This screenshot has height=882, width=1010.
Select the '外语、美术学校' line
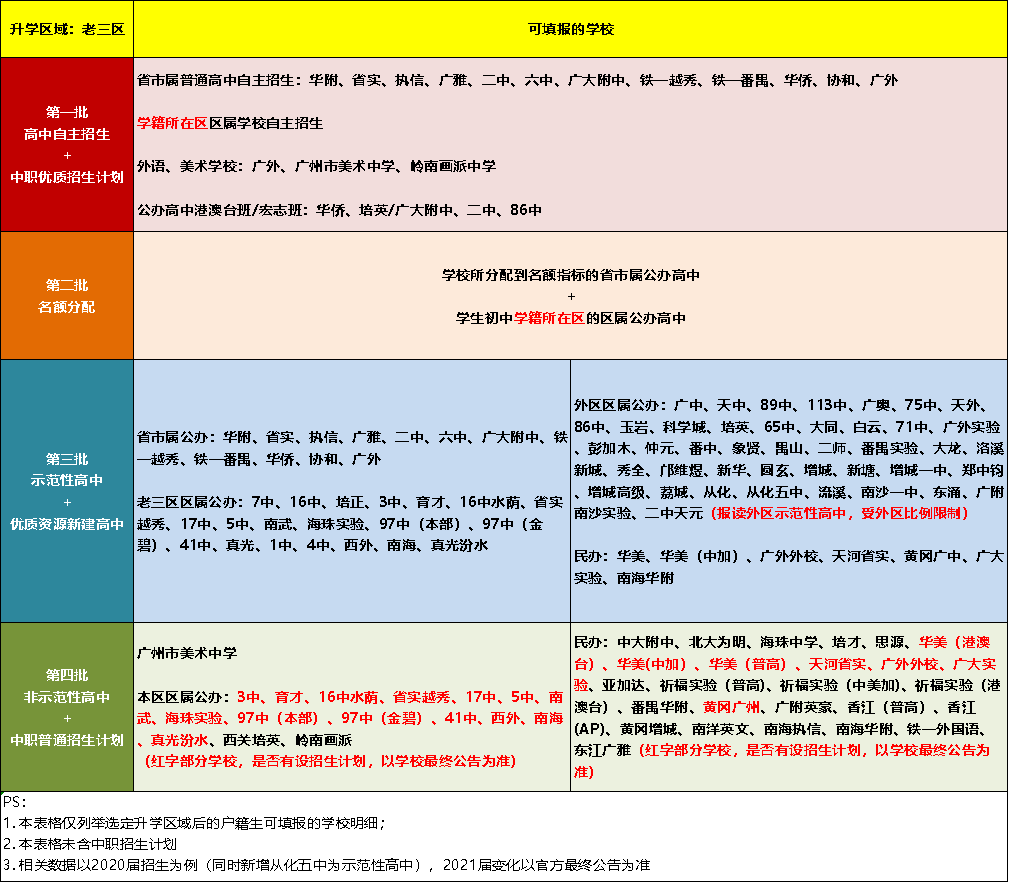click(316, 166)
